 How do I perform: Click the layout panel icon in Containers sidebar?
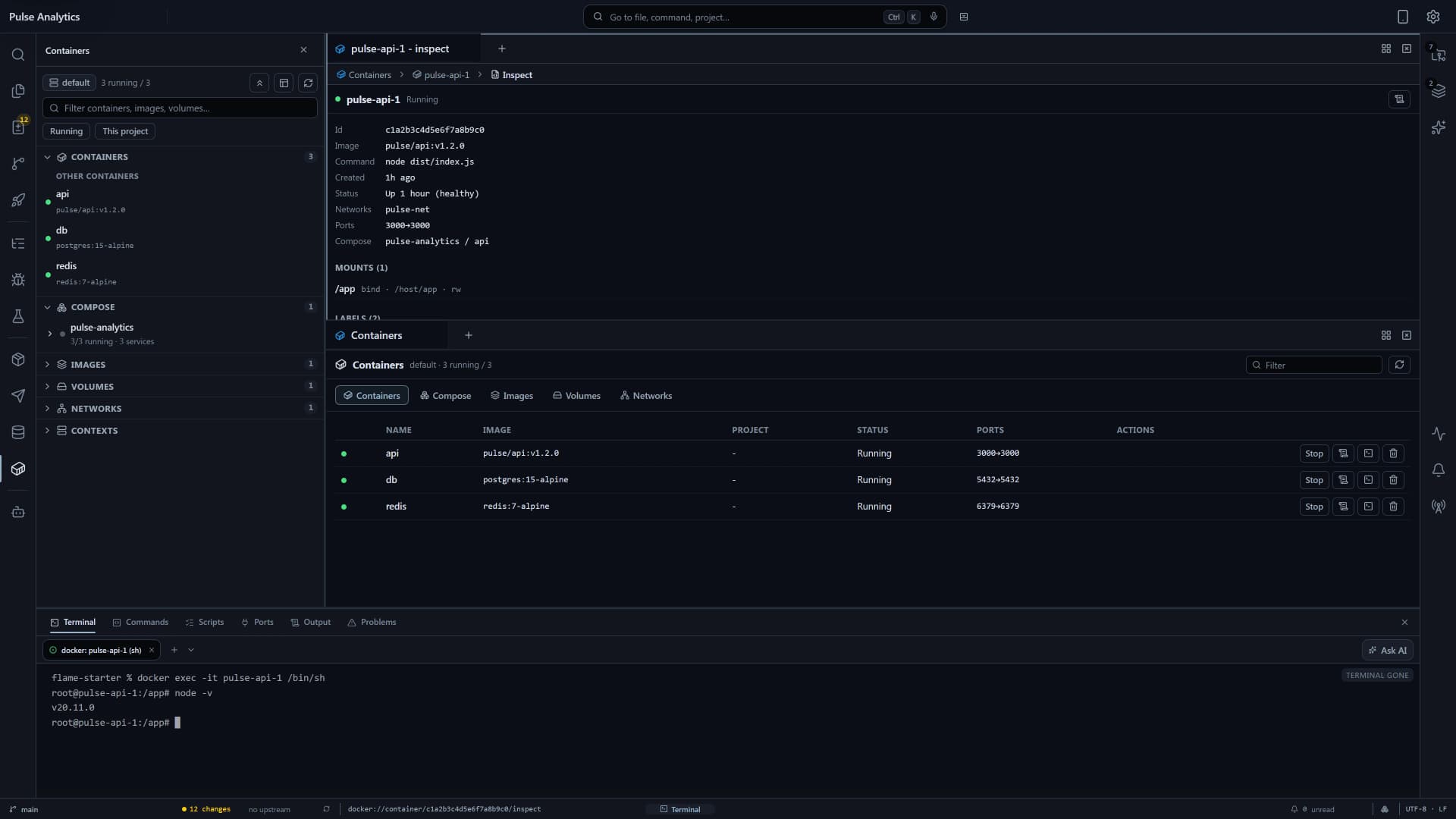[x=284, y=83]
